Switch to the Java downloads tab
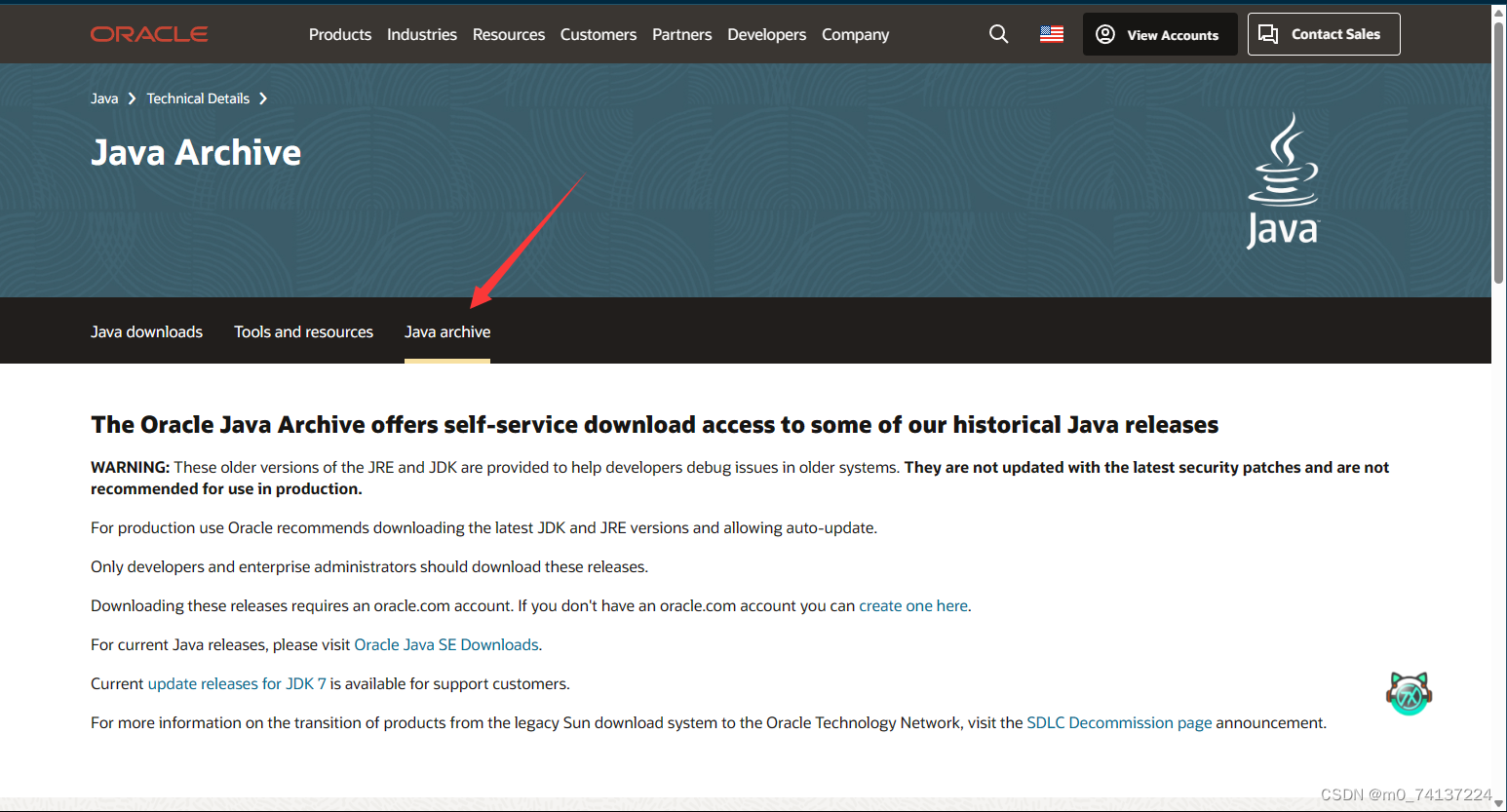Image resolution: width=1507 pixels, height=812 pixels. click(x=147, y=331)
